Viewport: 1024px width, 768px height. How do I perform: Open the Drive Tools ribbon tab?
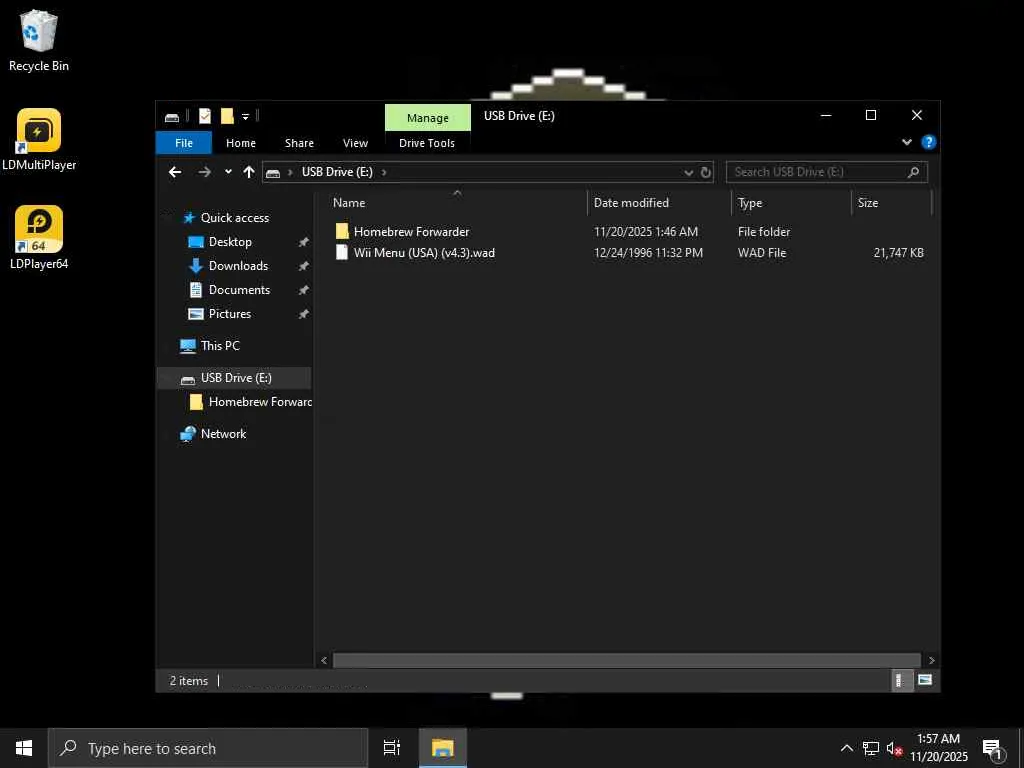[427, 143]
